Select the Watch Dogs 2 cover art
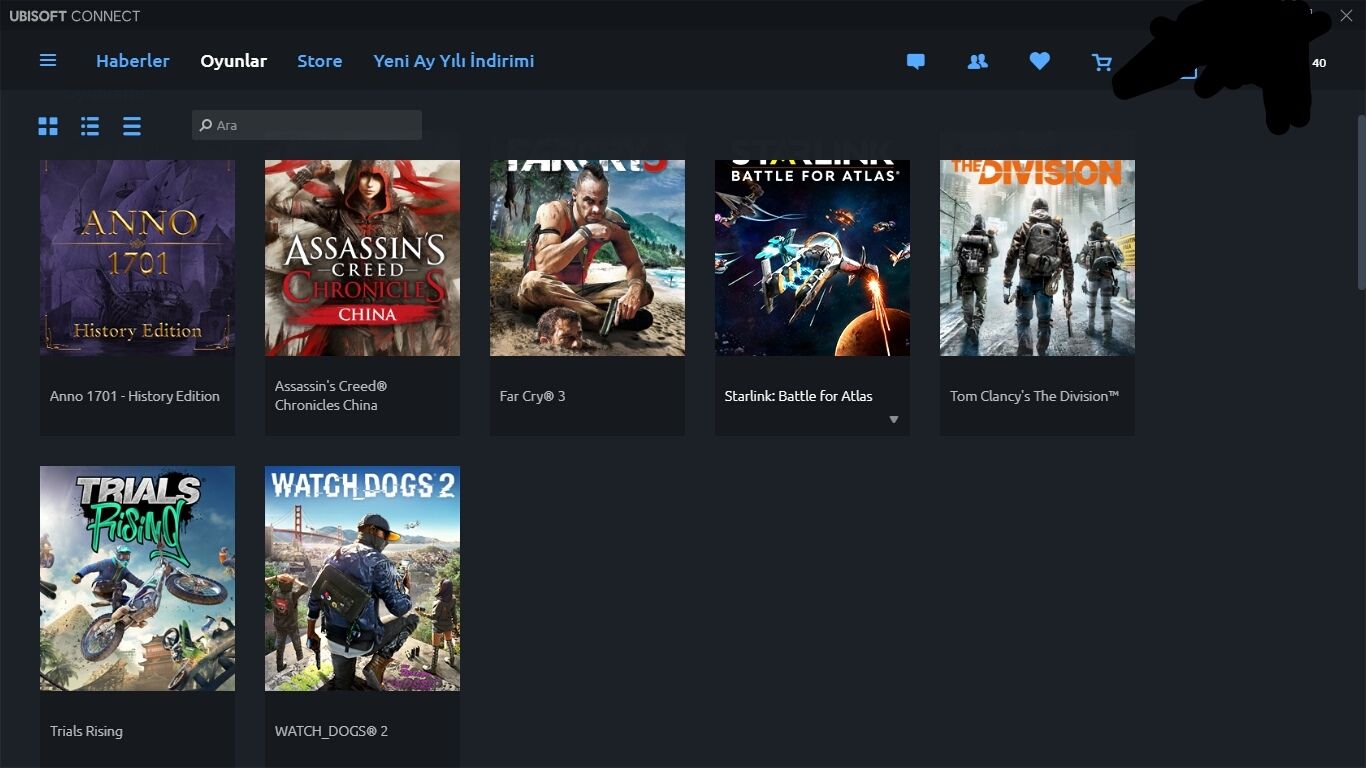 [362, 578]
